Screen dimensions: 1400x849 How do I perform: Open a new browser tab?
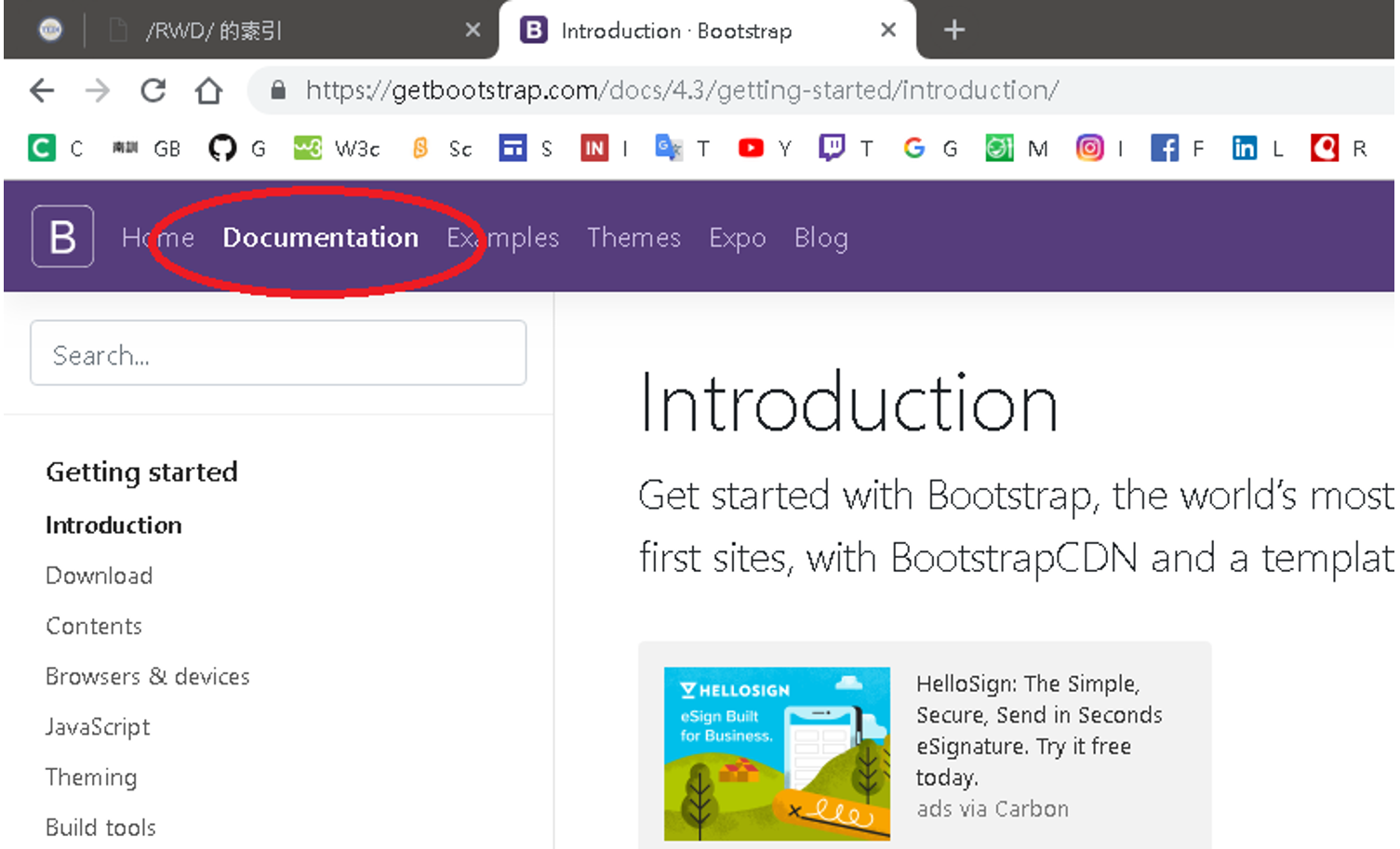click(x=954, y=31)
